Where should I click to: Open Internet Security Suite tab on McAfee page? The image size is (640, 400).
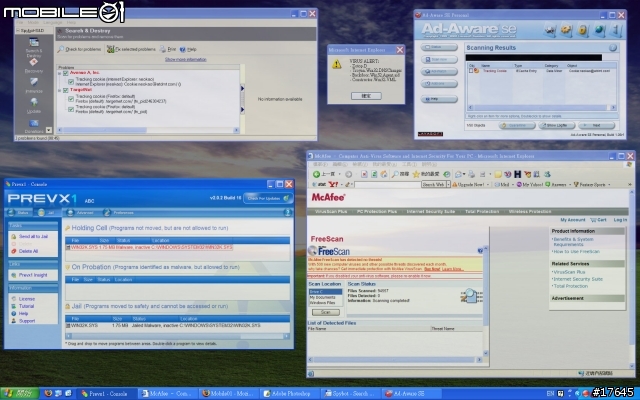coord(431,211)
